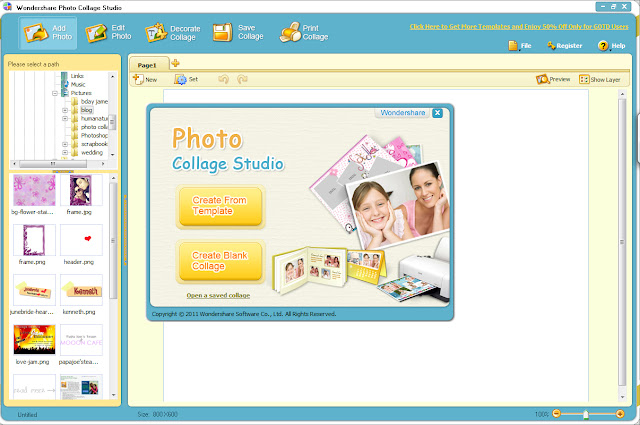Select the blog folder
The height and width of the screenshot is (425, 640).
pyautogui.click(x=87, y=110)
